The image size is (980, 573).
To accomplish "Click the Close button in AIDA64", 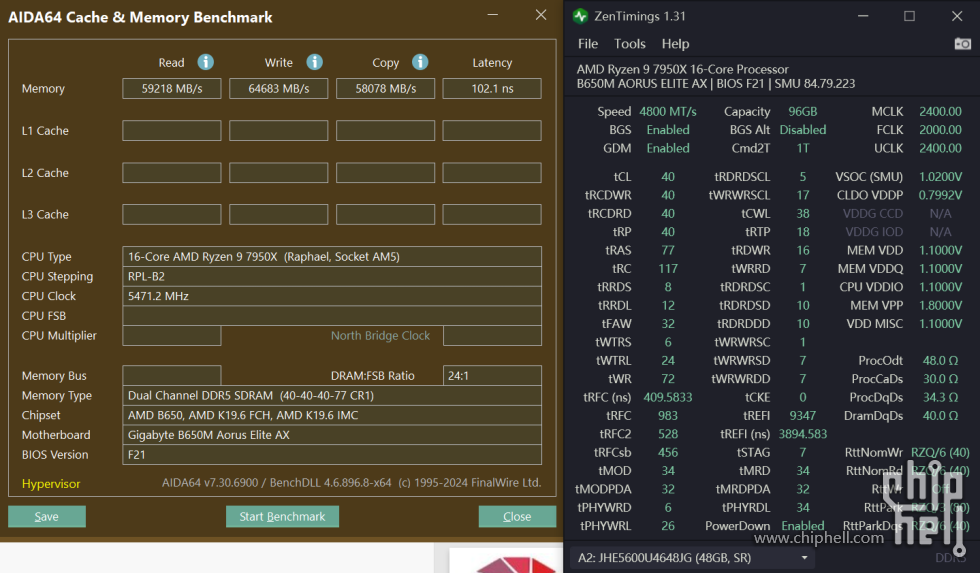I will [517, 516].
